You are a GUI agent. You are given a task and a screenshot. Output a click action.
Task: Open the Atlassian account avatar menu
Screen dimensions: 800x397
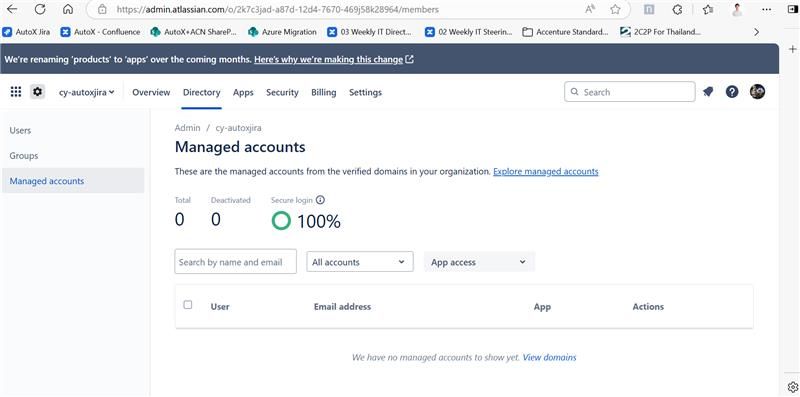coord(757,92)
